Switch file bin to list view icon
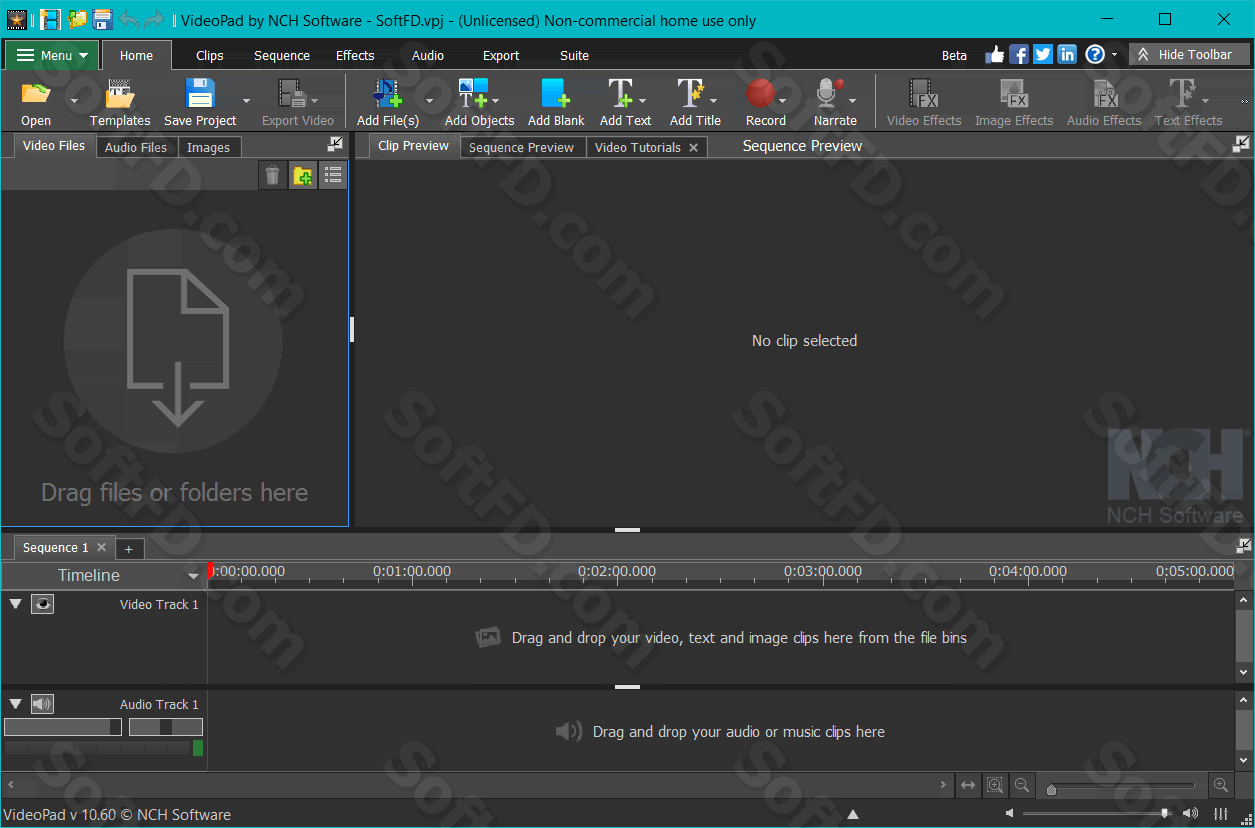 click(333, 176)
